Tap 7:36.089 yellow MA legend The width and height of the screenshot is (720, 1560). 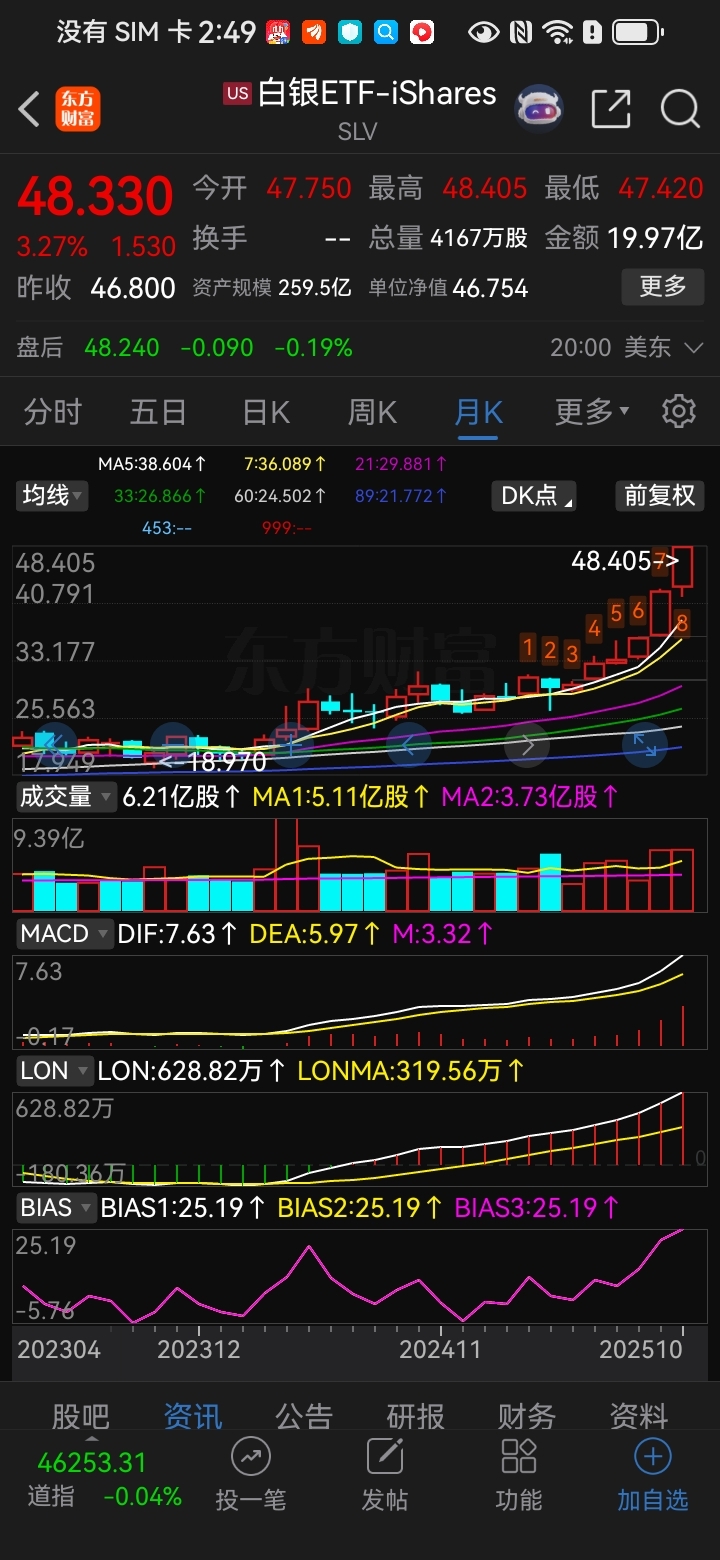286,464
